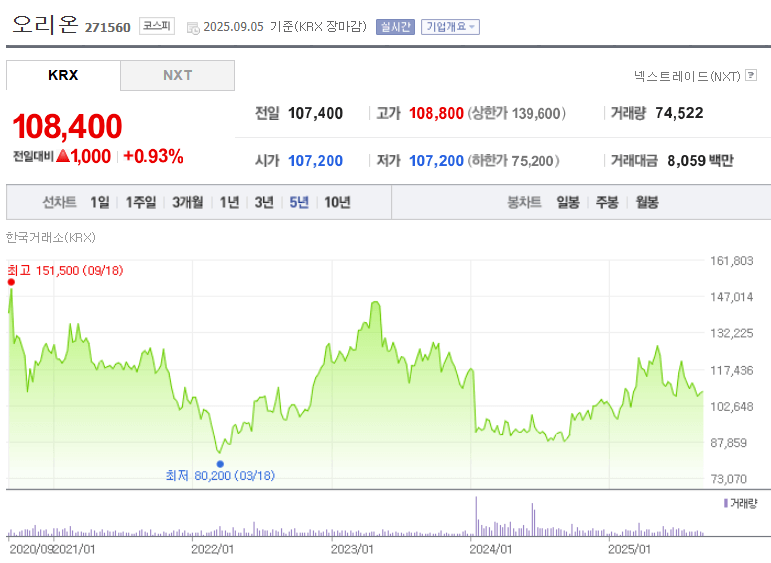Click the 117,436 y-axis label
This screenshot has width=771, height=563.
point(732,370)
